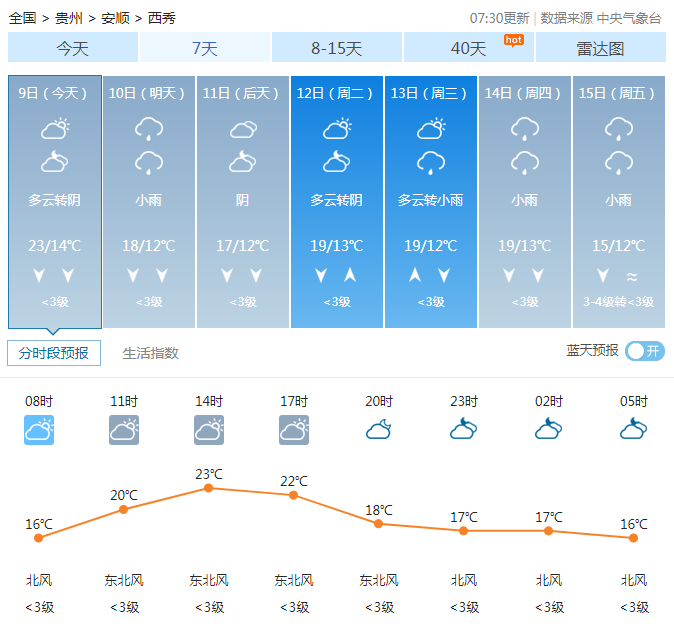Image resolution: width=674 pixels, height=635 pixels.
Task: Click the 全国 breadcrumb link
Action: click(x=22, y=18)
